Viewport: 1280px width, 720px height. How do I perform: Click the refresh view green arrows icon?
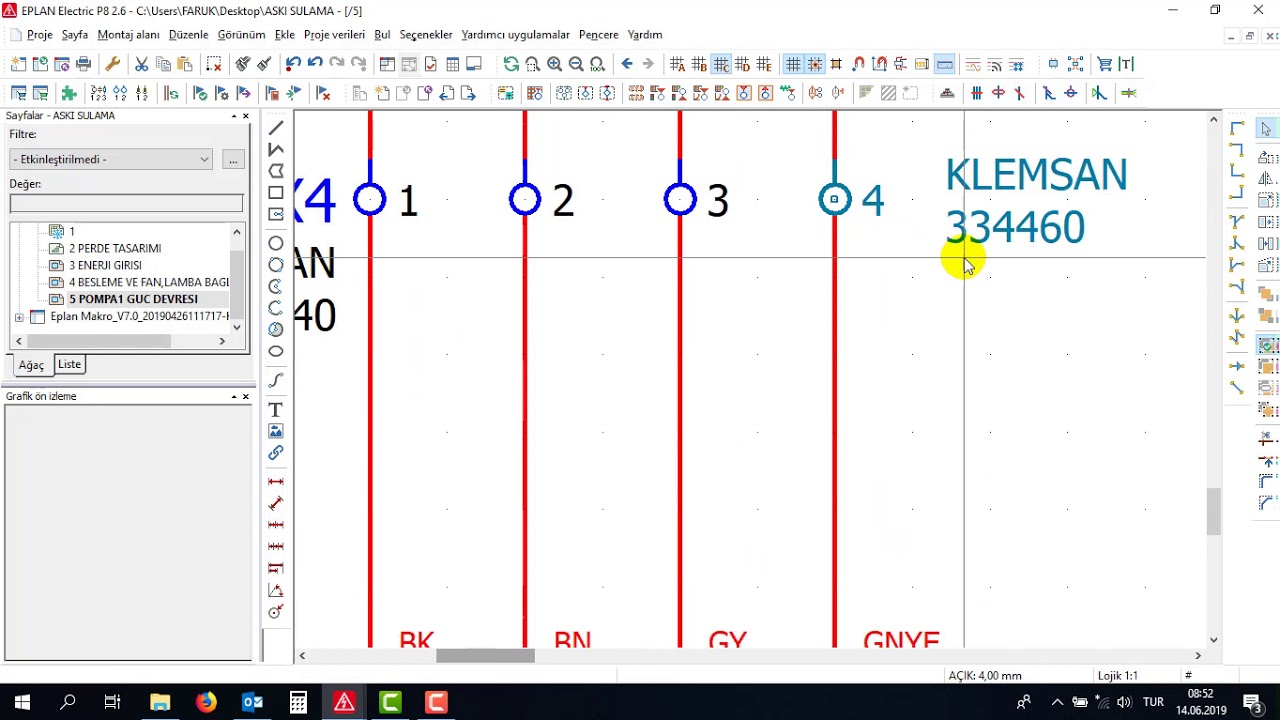[511, 64]
